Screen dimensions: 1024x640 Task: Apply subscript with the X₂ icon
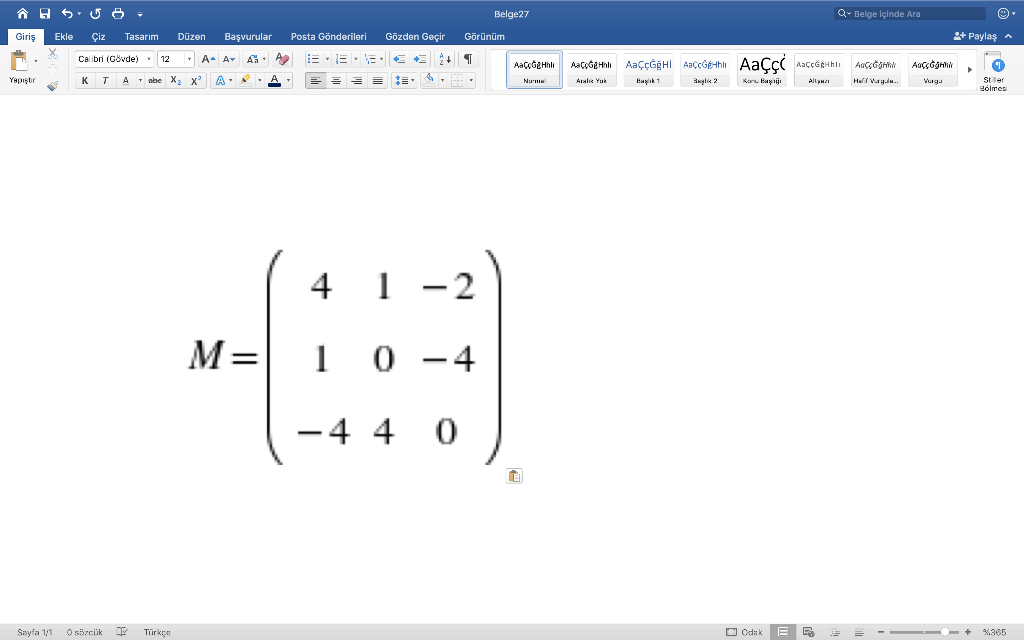click(x=175, y=80)
